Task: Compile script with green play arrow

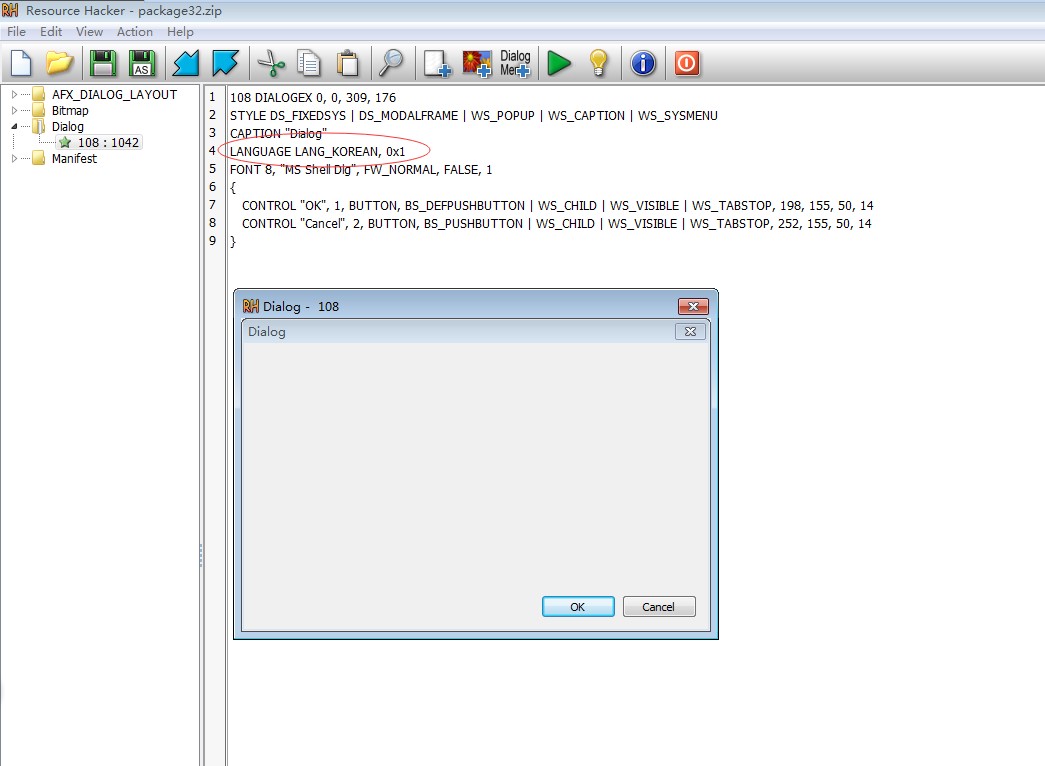Action: (x=558, y=63)
